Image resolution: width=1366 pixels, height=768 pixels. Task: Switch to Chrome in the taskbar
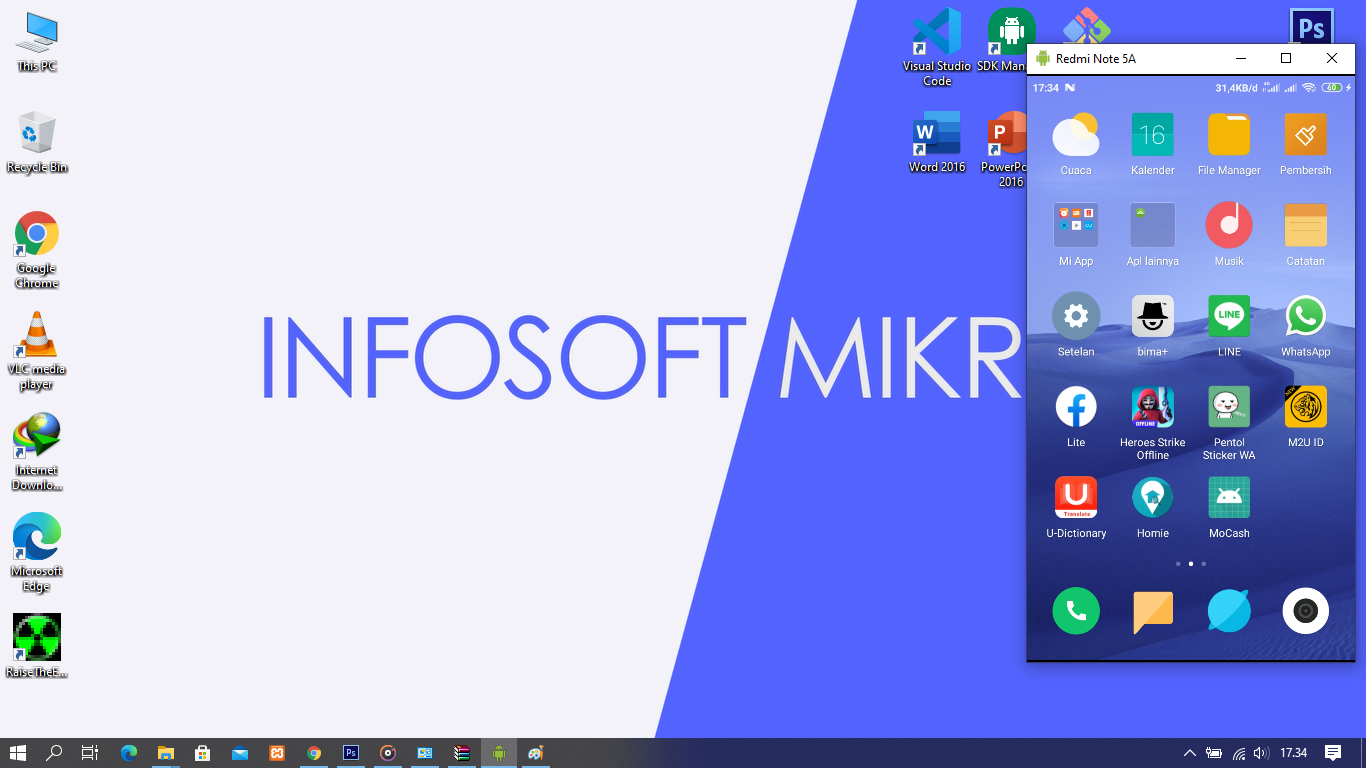[x=314, y=753]
